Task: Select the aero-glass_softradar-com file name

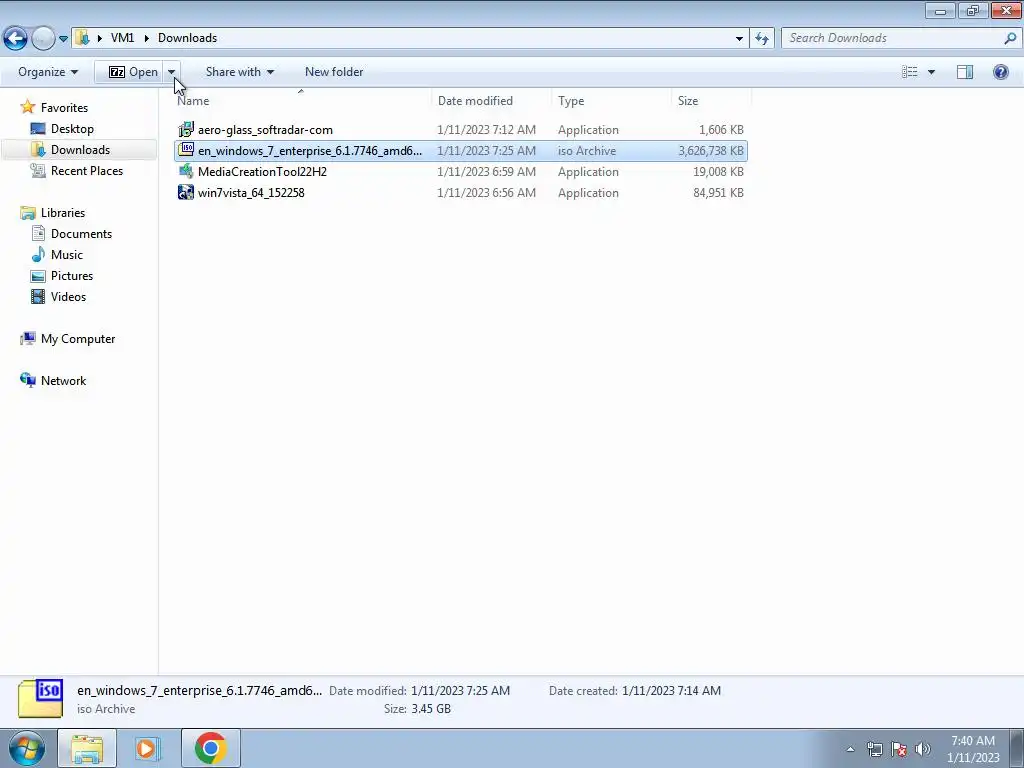Action: pos(265,129)
